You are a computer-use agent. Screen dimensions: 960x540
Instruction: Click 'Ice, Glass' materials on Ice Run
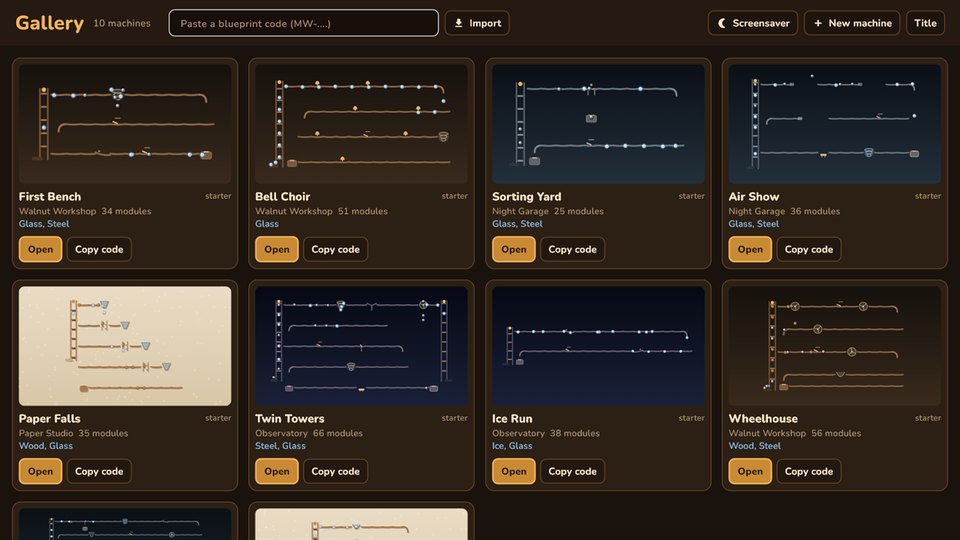[512, 446]
